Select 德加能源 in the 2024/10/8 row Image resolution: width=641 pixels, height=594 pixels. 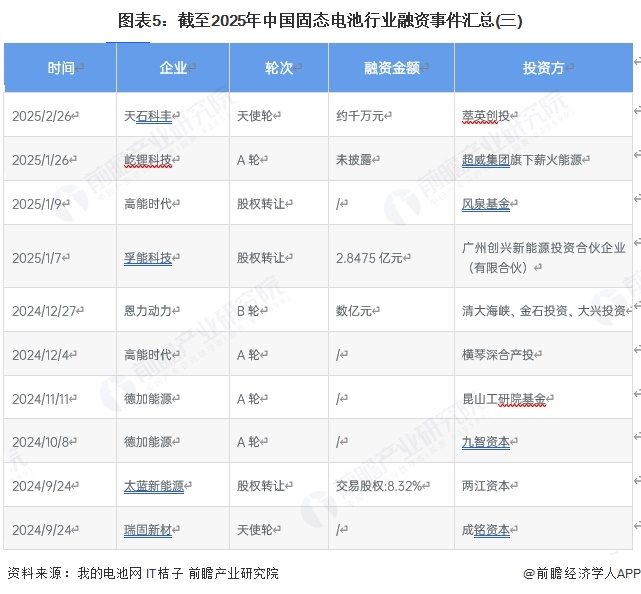click(x=148, y=442)
